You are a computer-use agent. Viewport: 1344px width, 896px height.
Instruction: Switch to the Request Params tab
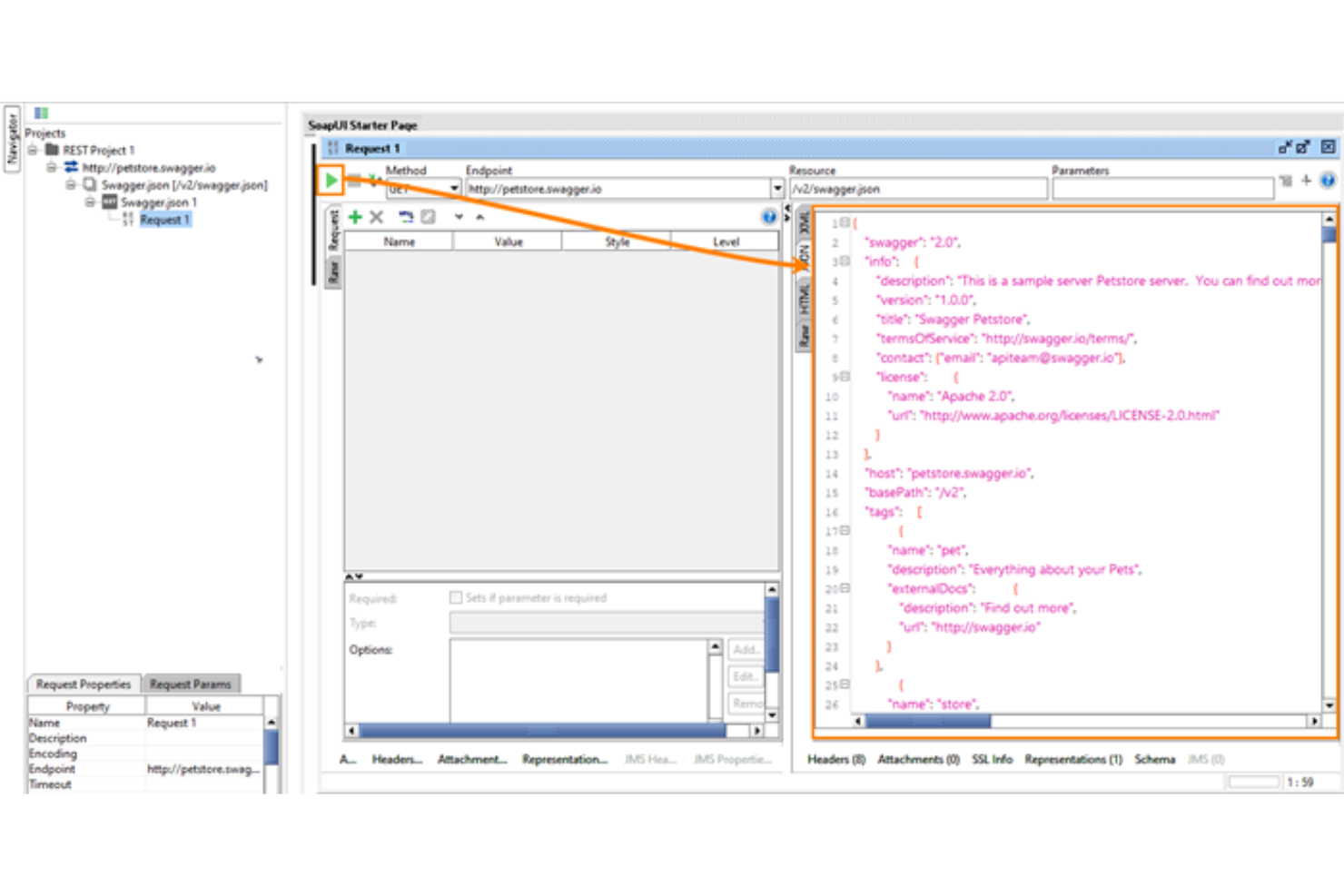coord(190,684)
